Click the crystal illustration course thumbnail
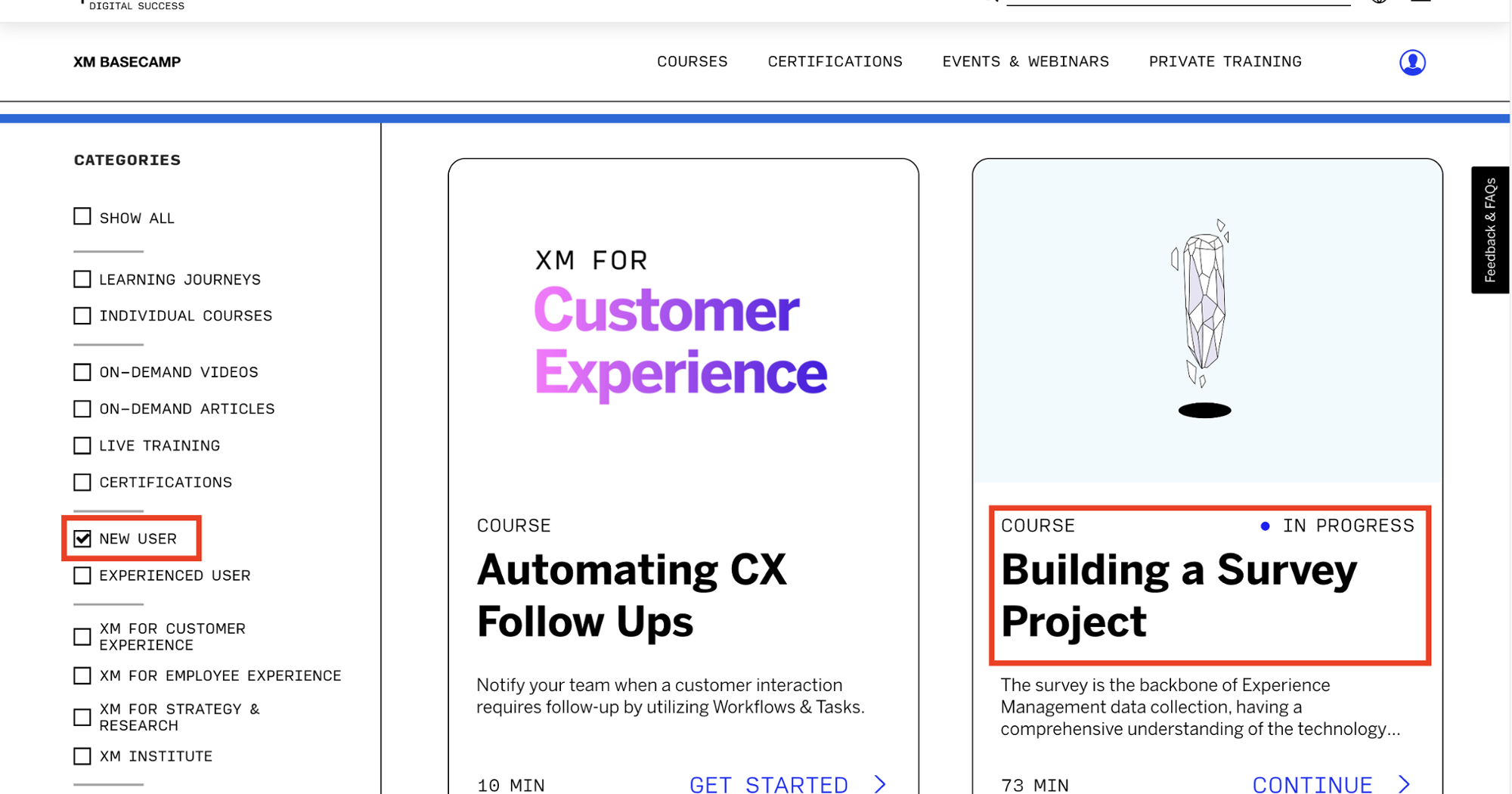Screen dimensions: 1512x794 [1206, 321]
